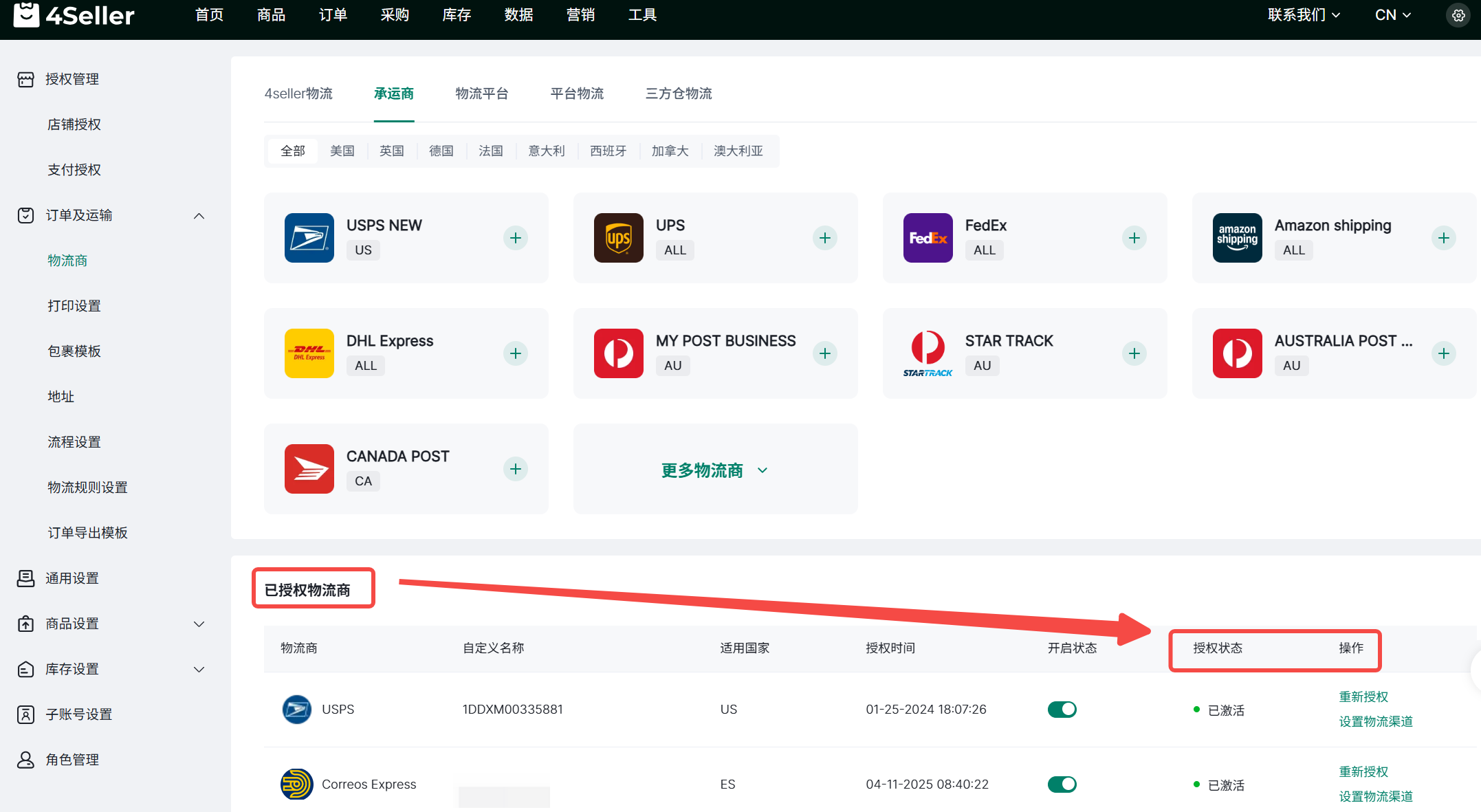
Task: Click 设置物流渠道 for Correos Express
Action: tap(1375, 796)
